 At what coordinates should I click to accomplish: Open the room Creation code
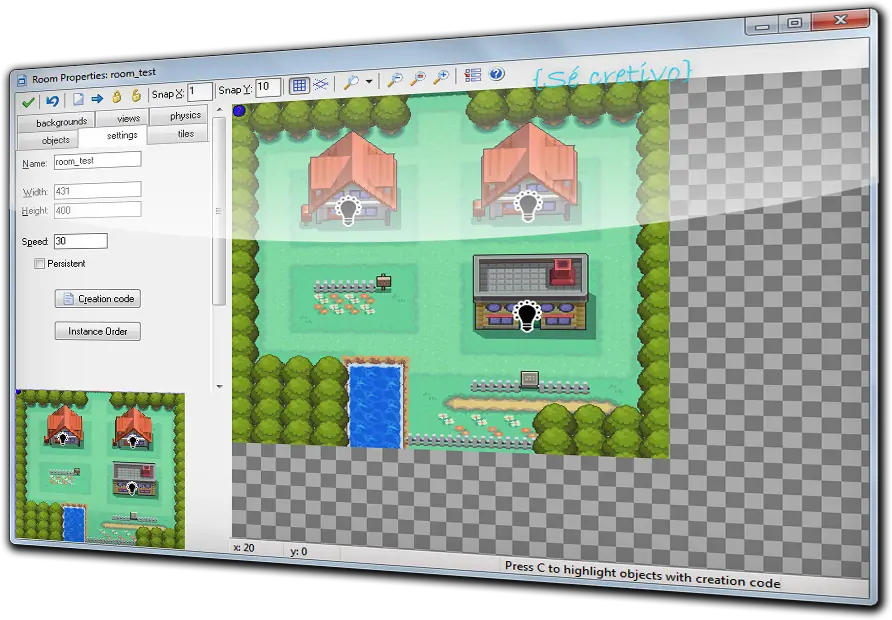(x=98, y=299)
